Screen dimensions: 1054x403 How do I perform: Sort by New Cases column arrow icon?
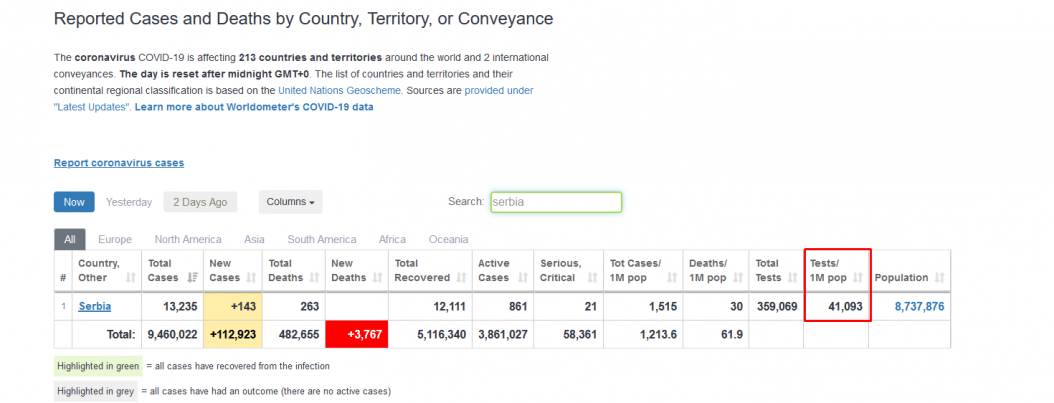253,277
